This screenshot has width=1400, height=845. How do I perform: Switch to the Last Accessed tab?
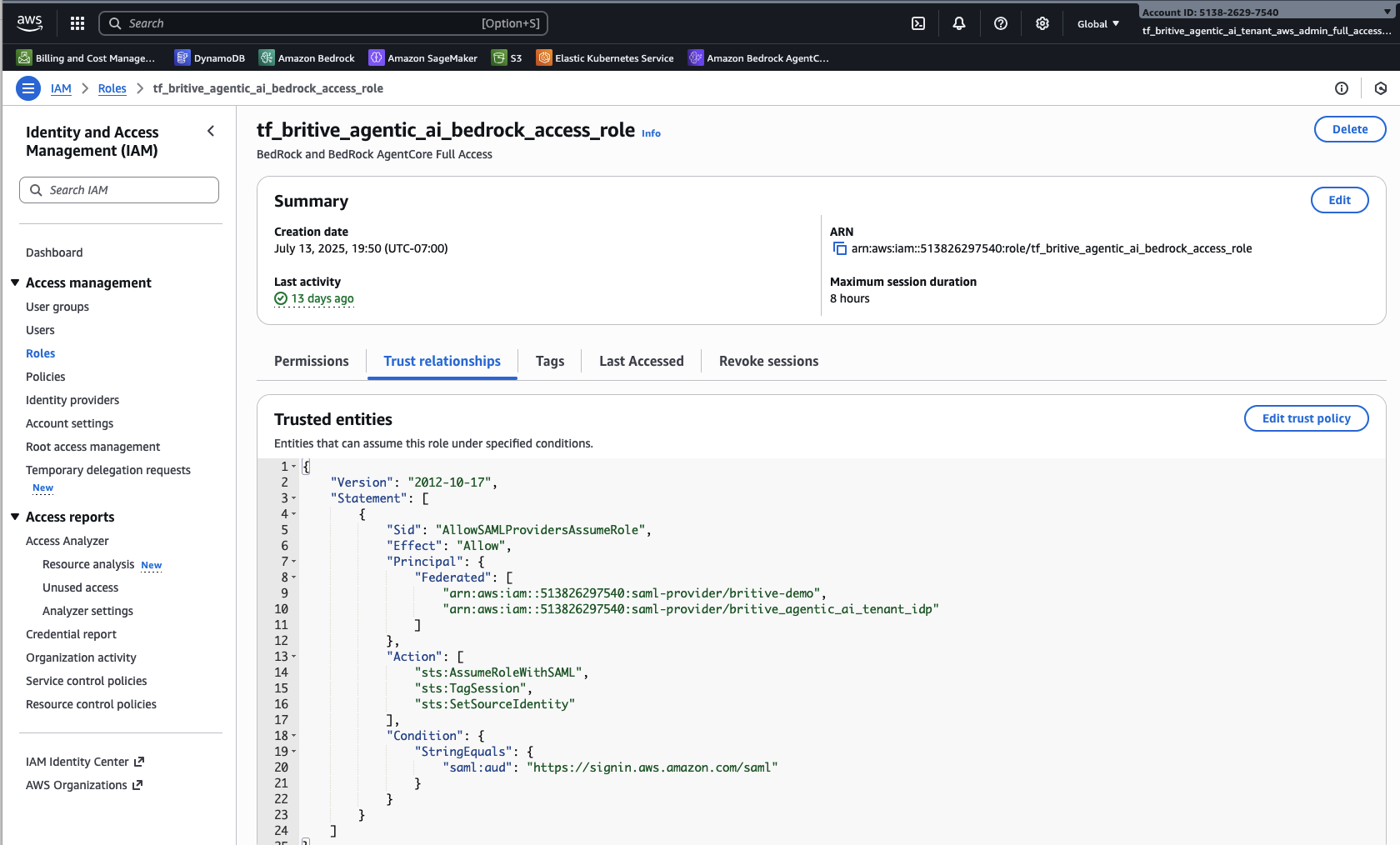click(641, 361)
